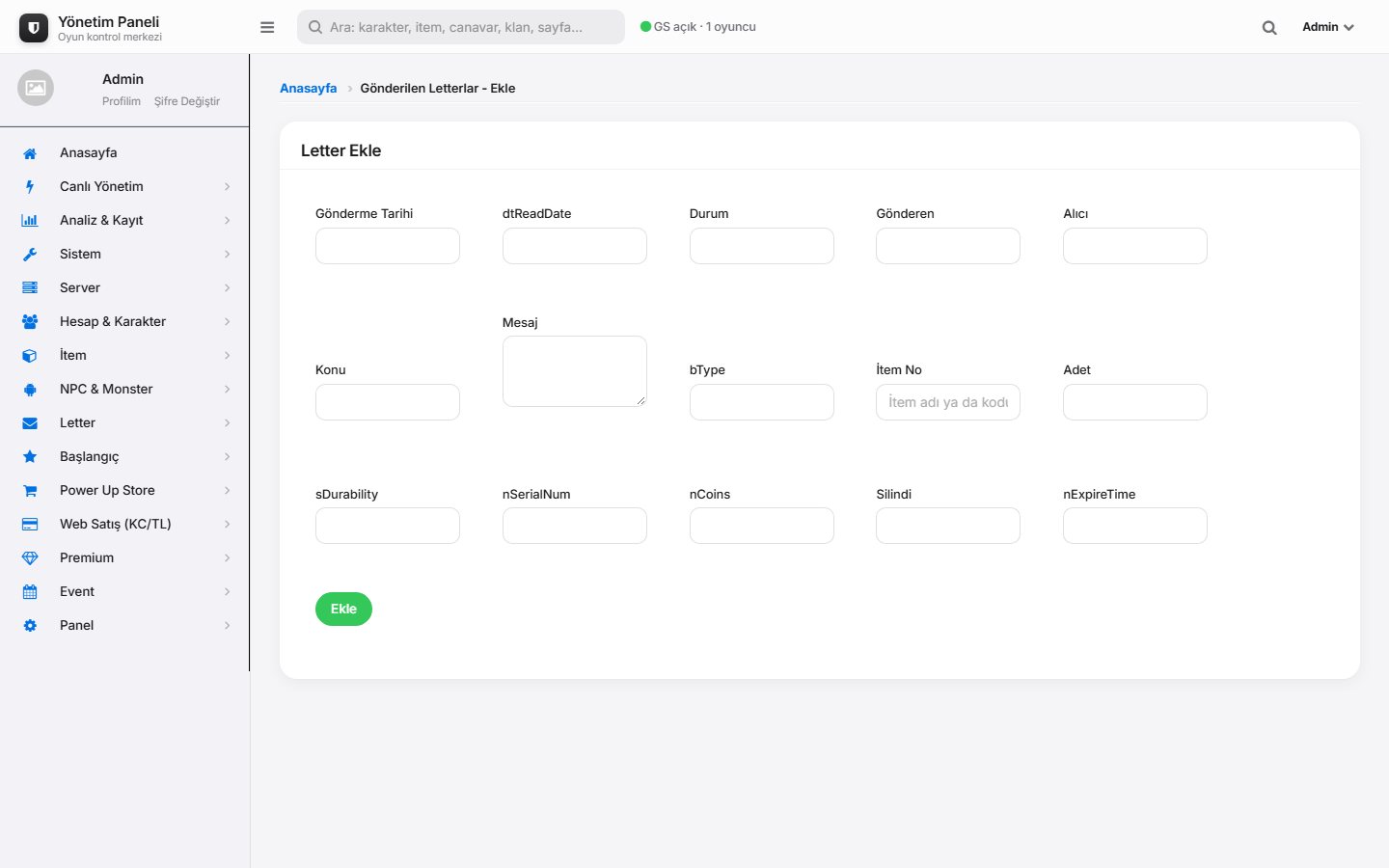Click the Letter envelope icon

click(x=30, y=423)
